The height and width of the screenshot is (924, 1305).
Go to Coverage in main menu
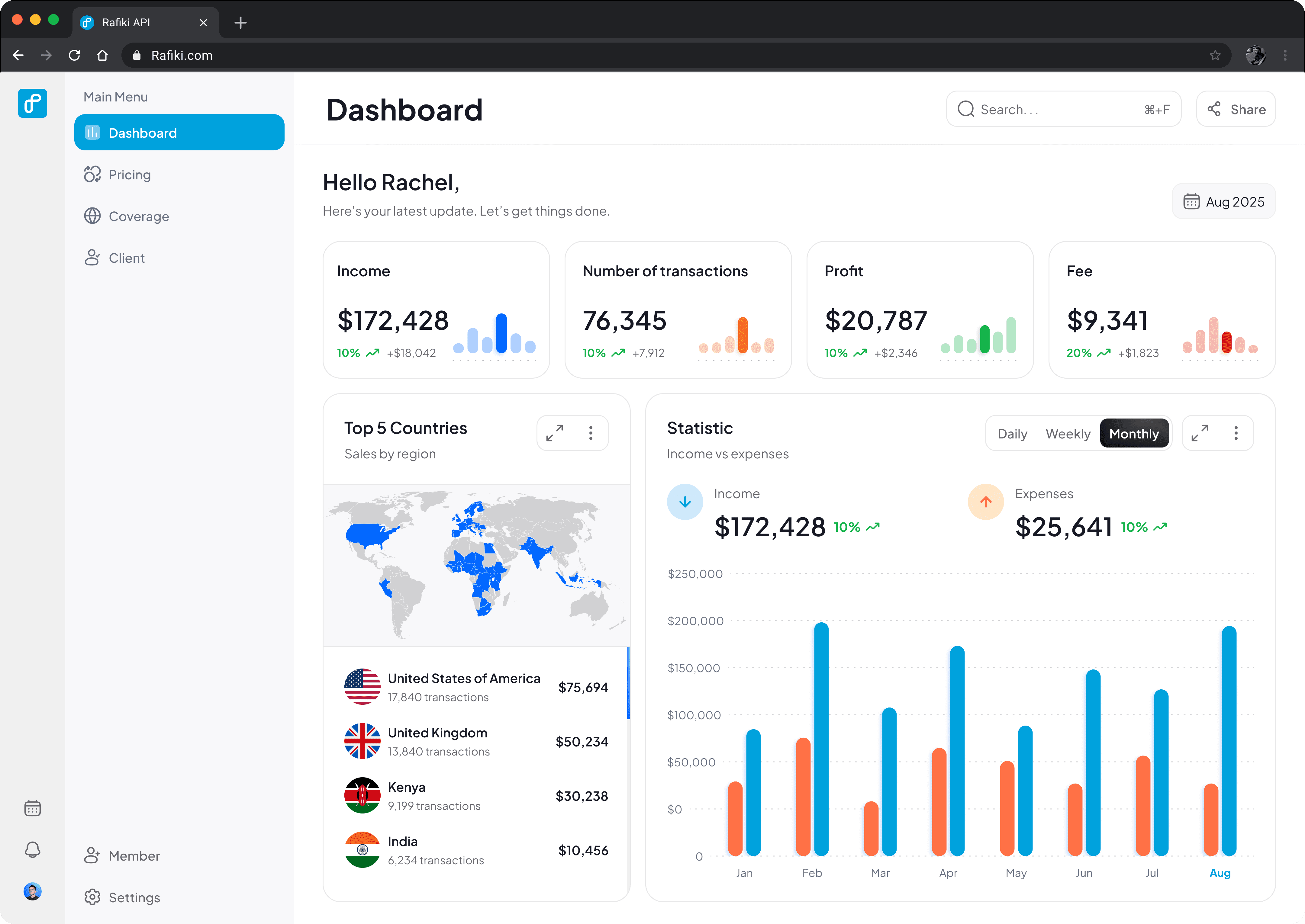click(179, 216)
